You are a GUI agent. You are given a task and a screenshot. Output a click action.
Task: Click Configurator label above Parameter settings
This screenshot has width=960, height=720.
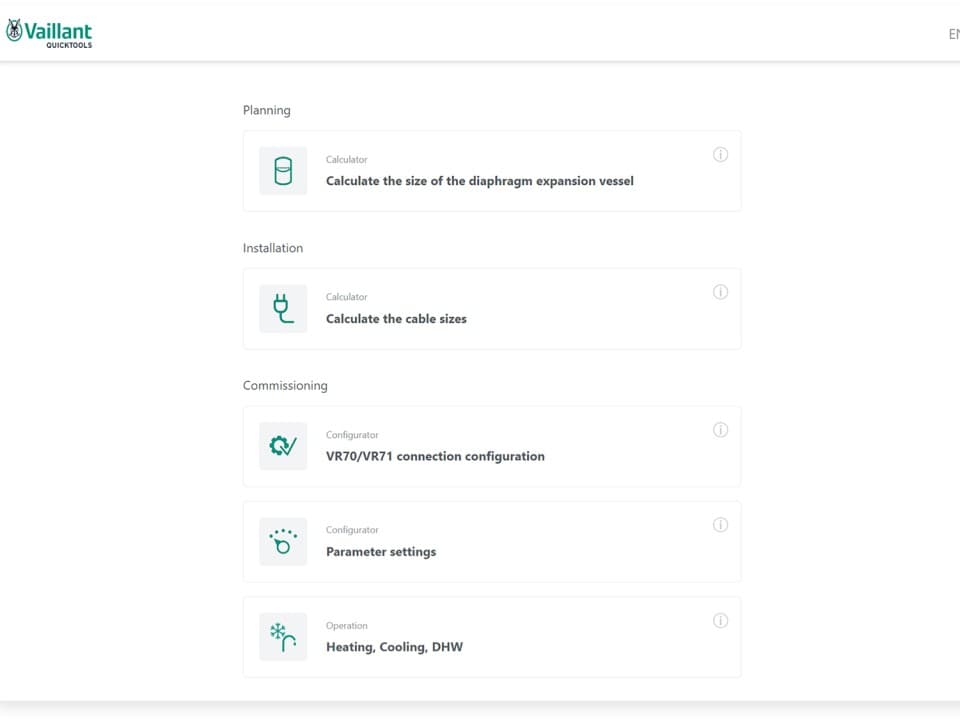(352, 530)
